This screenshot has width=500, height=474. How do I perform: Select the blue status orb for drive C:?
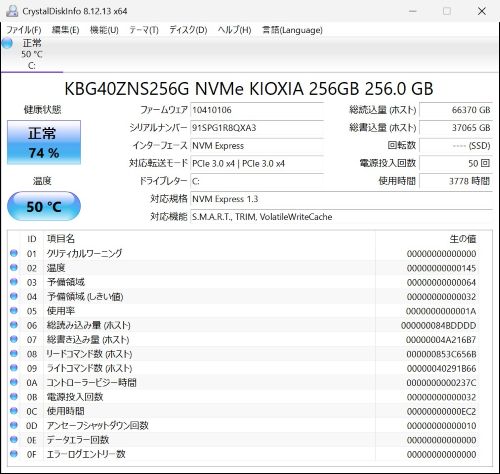click(7, 43)
